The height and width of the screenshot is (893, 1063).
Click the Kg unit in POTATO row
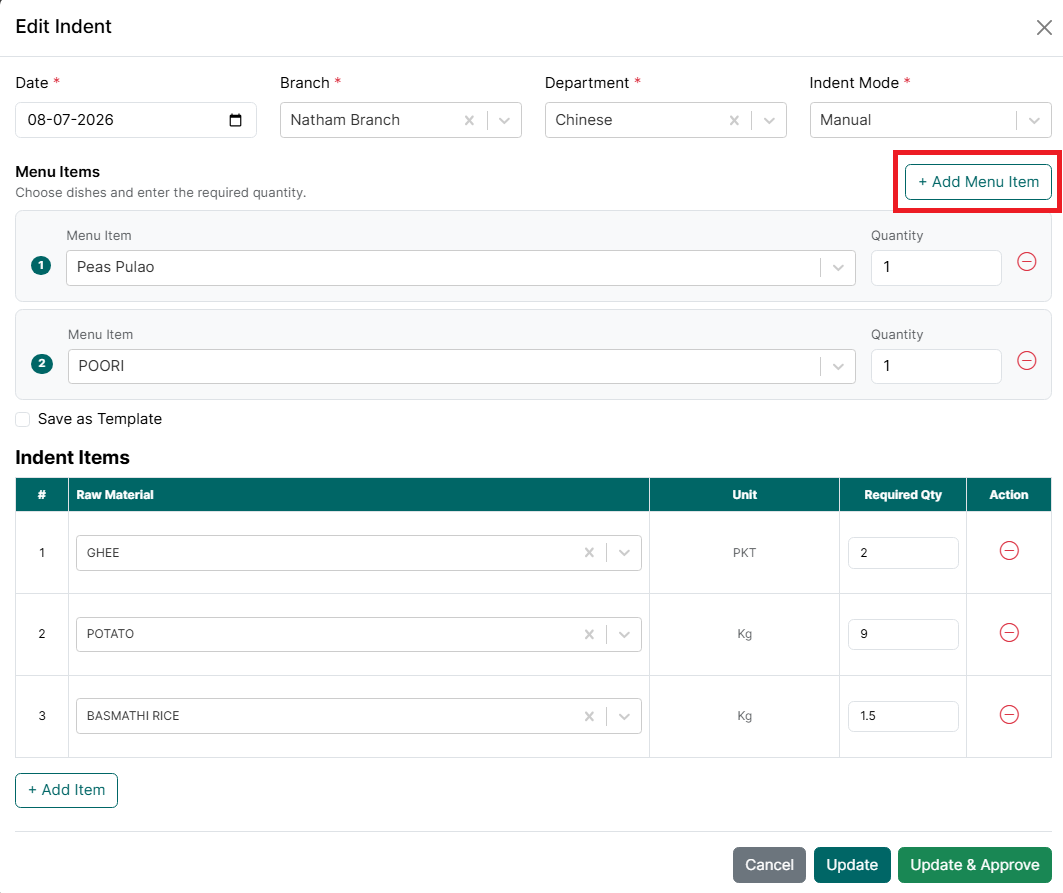pos(744,634)
